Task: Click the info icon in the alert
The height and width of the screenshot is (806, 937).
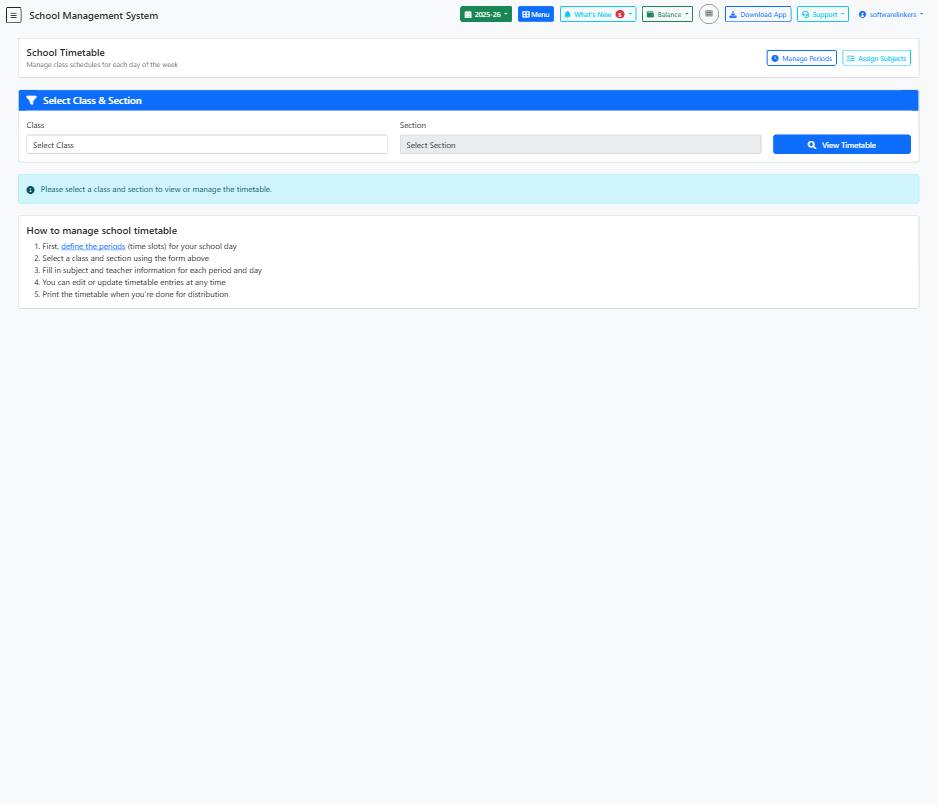Action: (31, 190)
